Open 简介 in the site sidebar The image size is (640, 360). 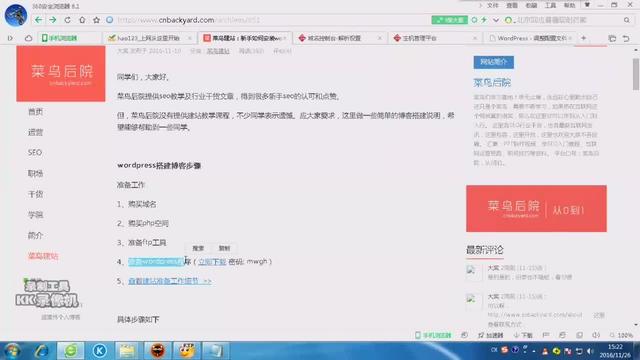point(36,236)
